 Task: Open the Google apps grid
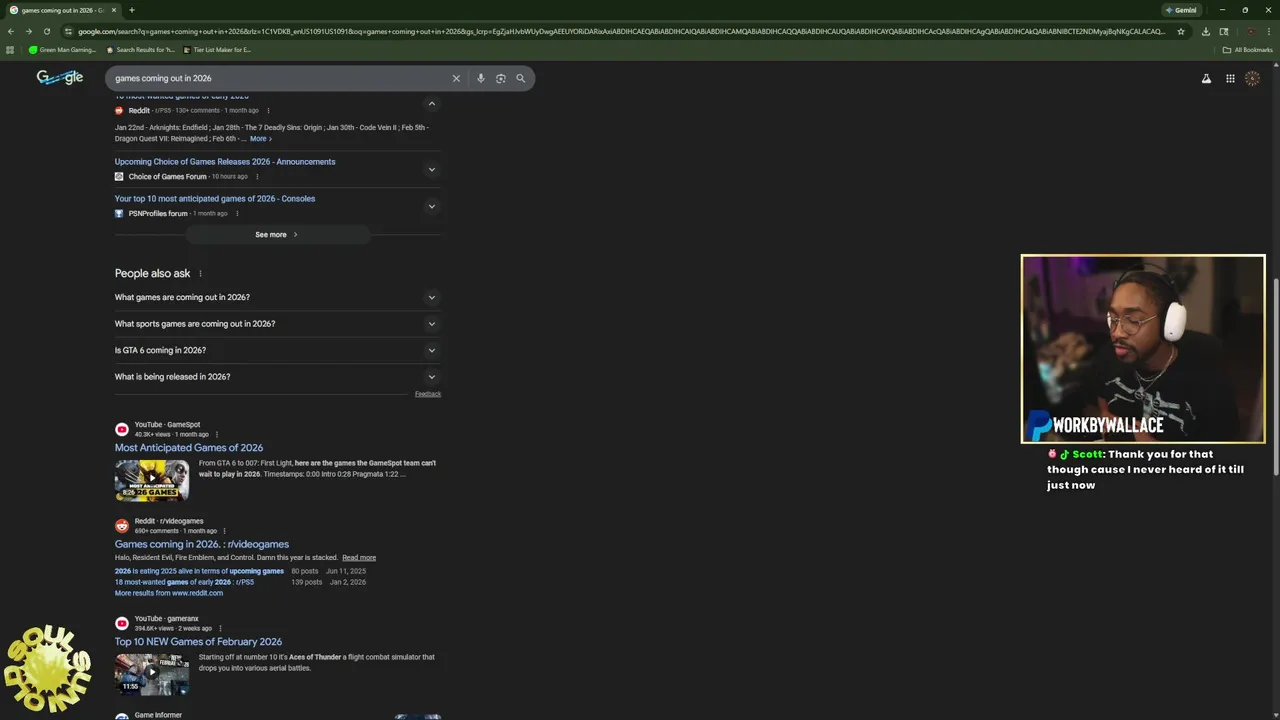1230,78
